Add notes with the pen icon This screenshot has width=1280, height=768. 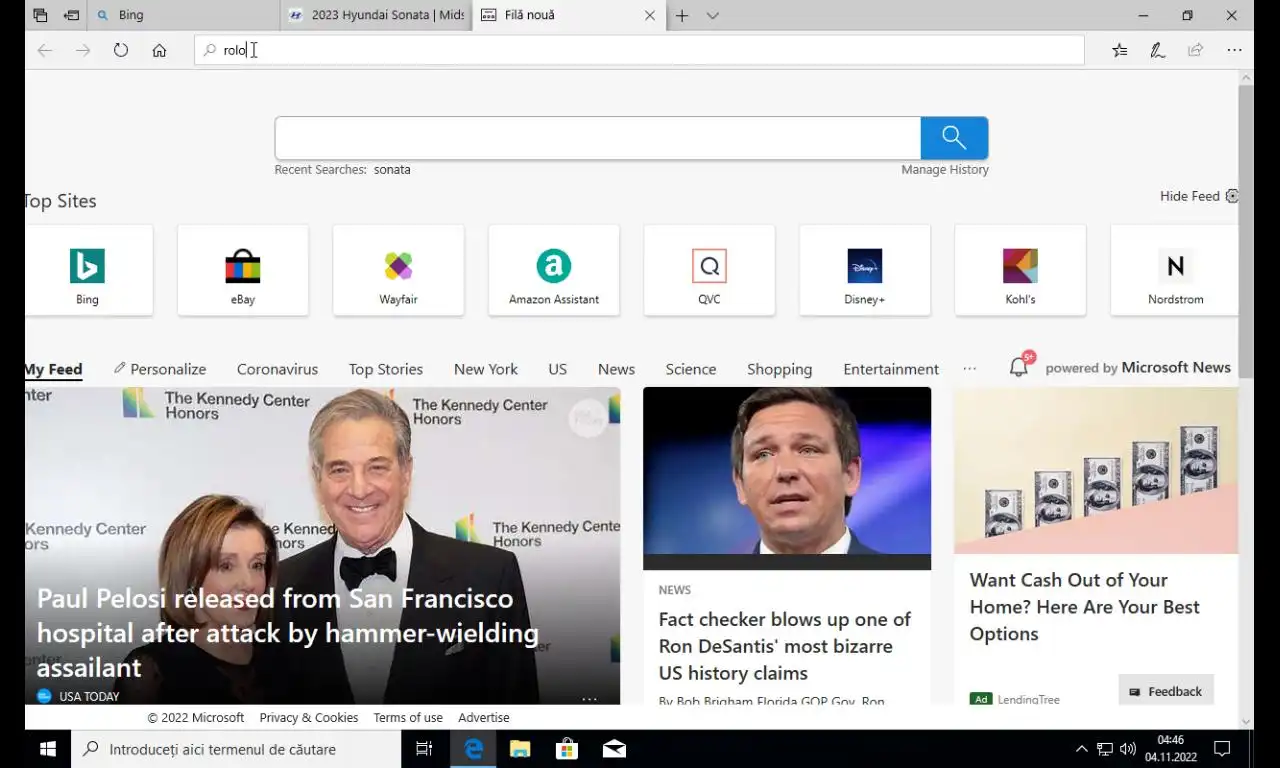pyautogui.click(x=1158, y=50)
